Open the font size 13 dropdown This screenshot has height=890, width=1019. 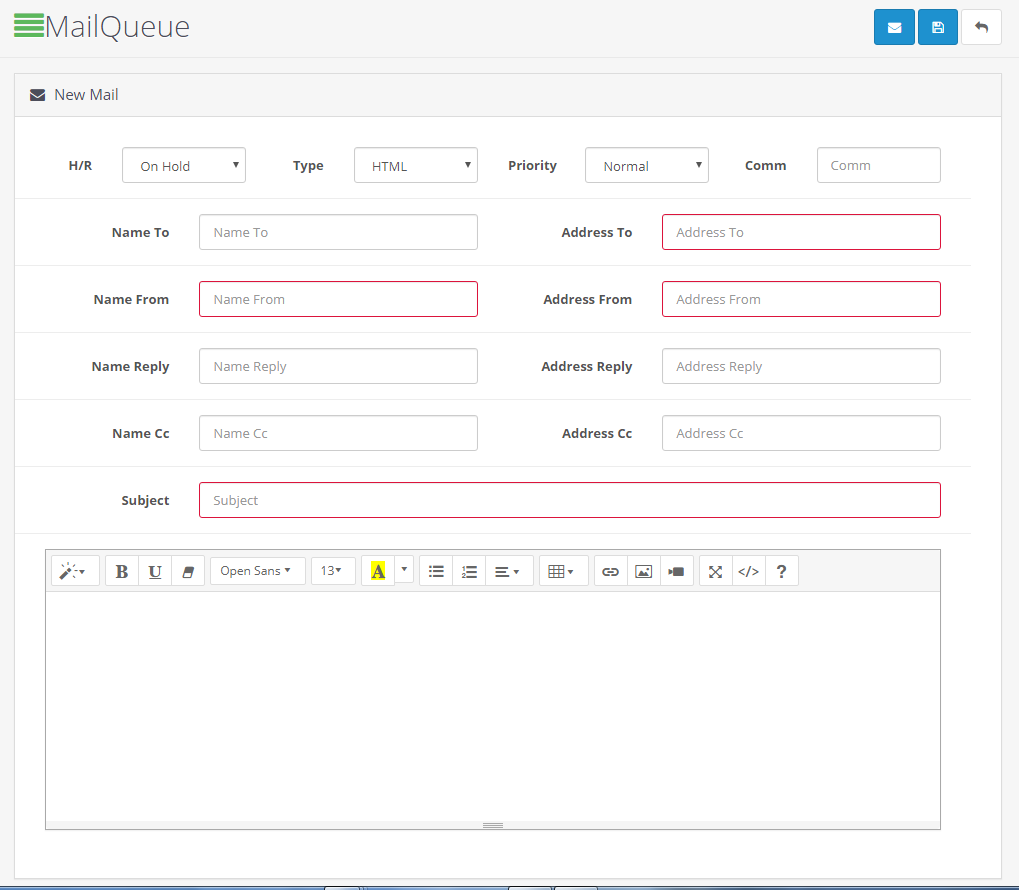(333, 570)
